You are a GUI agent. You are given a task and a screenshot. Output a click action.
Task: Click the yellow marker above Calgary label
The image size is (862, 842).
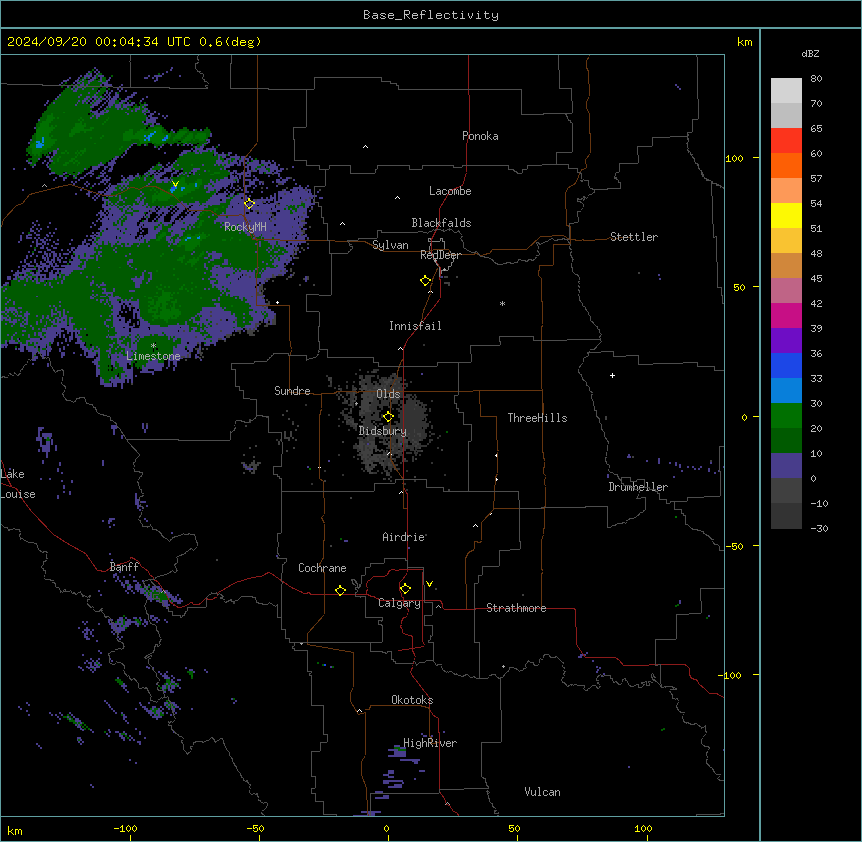(405, 589)
